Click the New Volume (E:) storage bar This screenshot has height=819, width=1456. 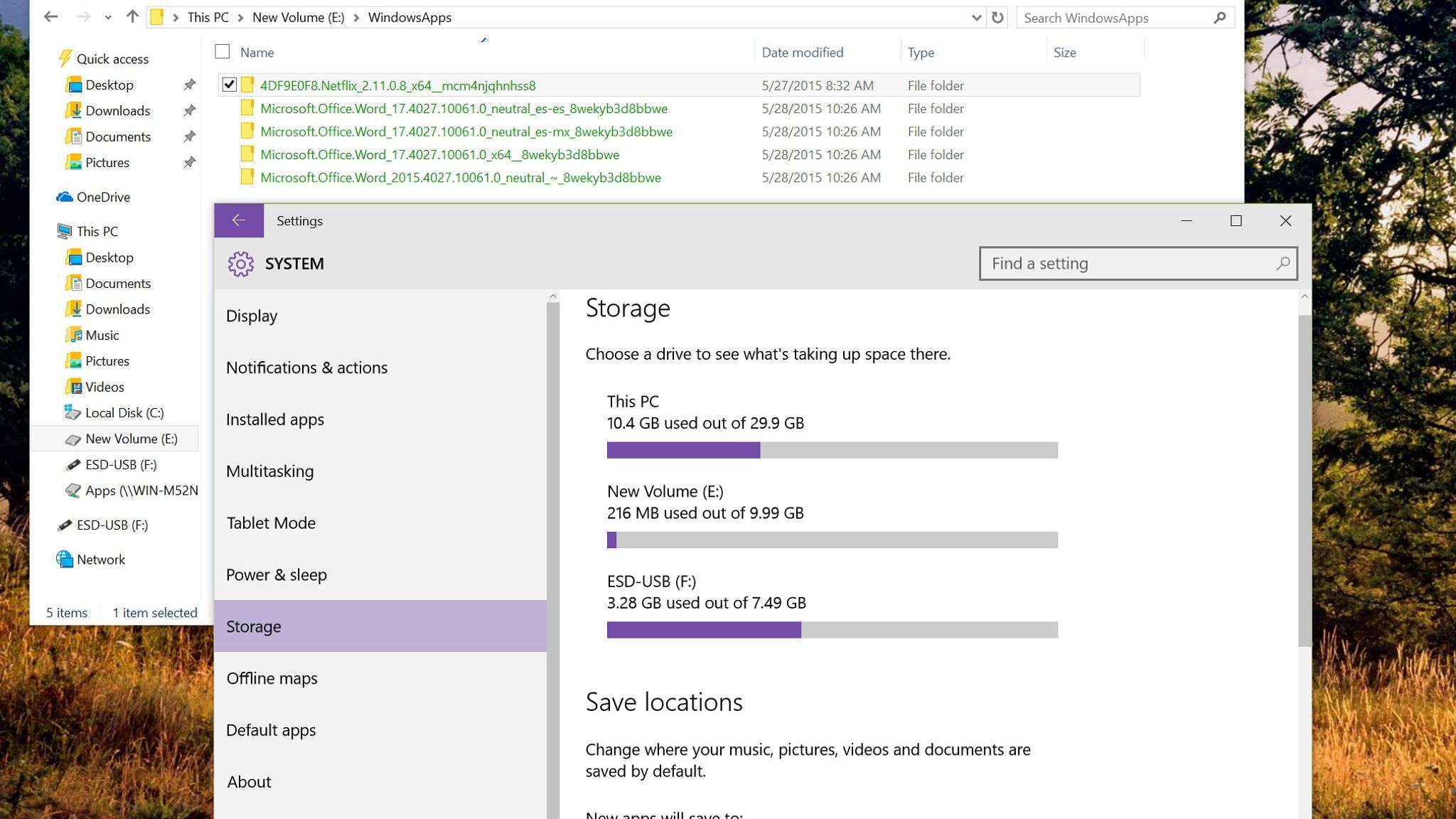832,540
